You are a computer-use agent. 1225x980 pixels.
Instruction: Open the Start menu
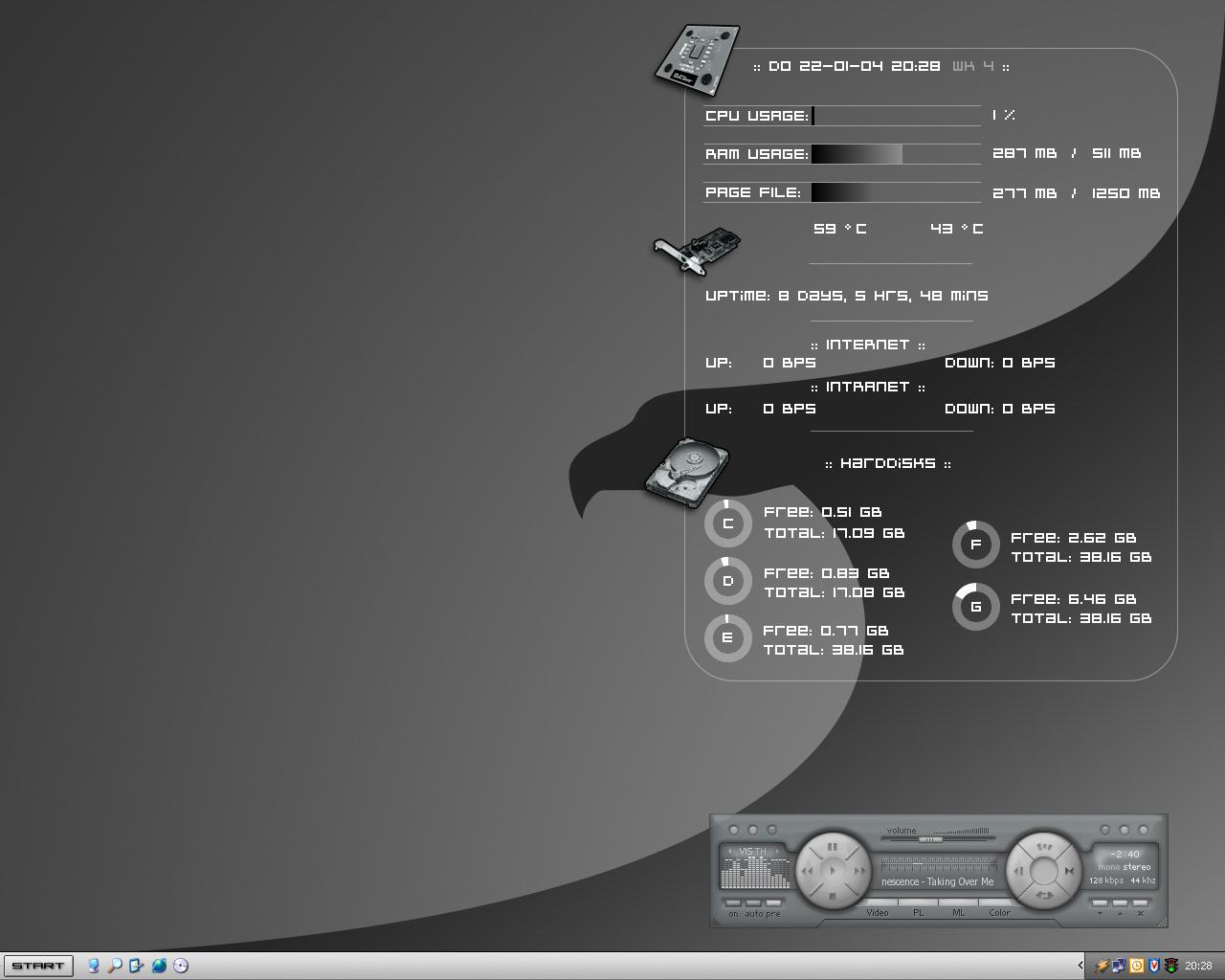pos(38,966)
